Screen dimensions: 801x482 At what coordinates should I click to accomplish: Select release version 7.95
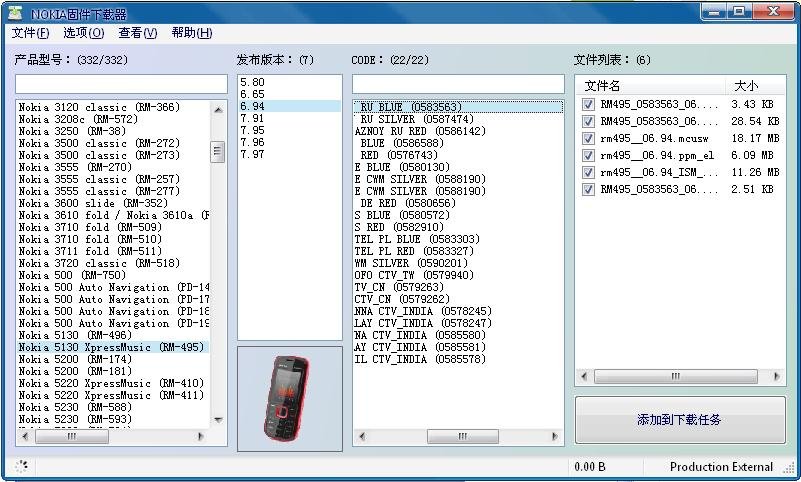290,130
